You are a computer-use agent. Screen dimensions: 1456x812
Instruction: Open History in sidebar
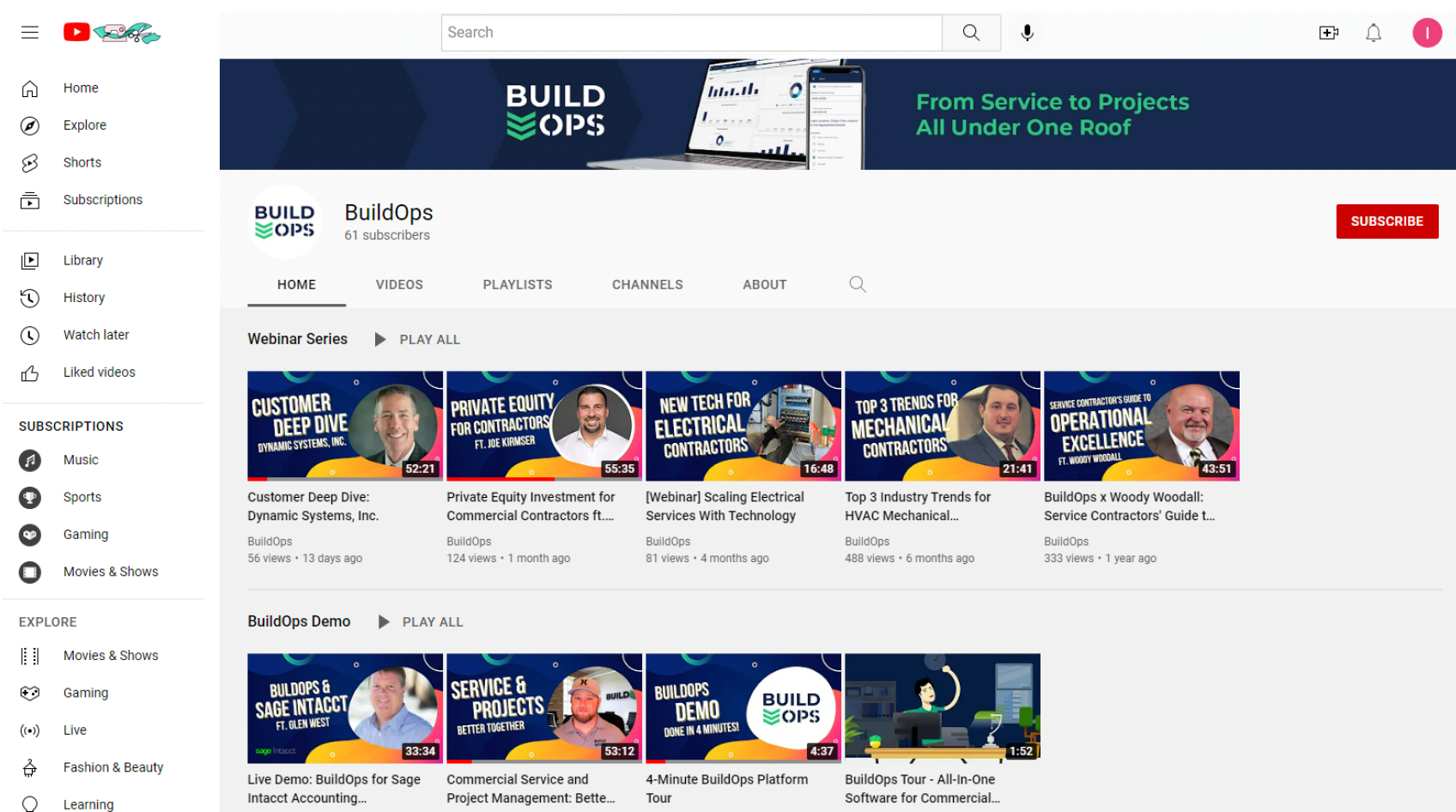point(104,298)
